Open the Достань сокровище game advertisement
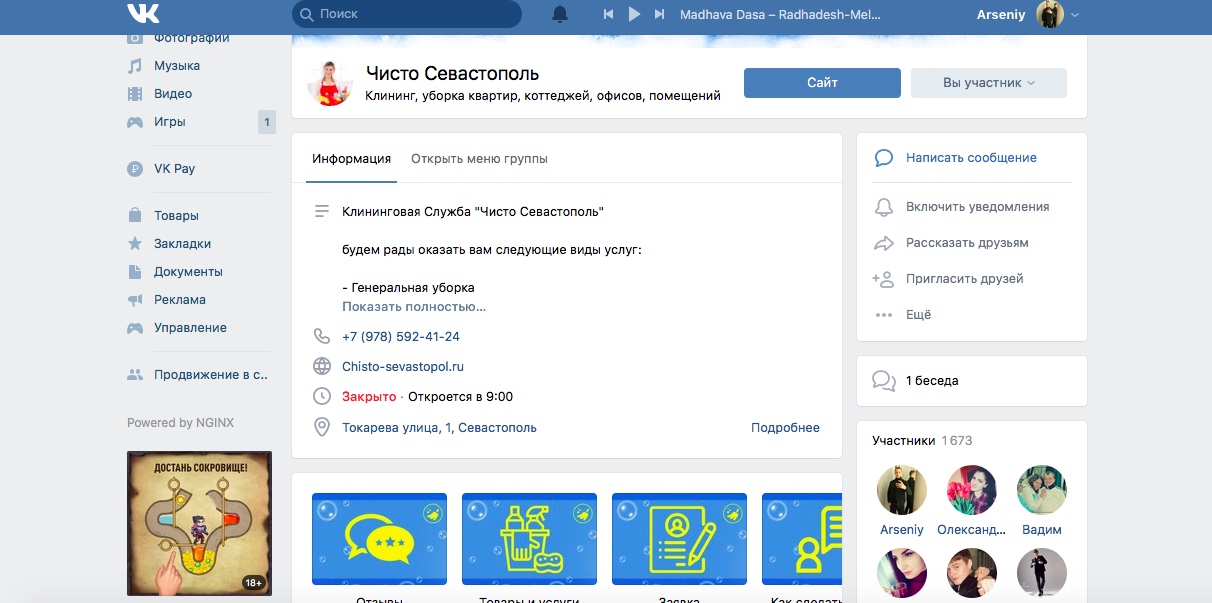1212x603 pixels. click(199, 524)
